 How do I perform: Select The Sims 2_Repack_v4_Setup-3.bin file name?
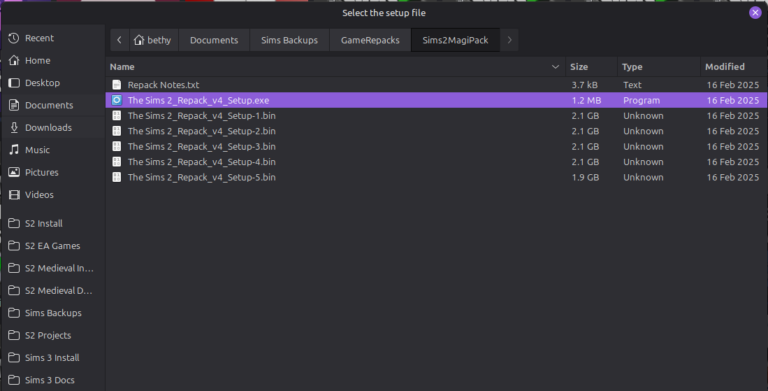[202, 147]
